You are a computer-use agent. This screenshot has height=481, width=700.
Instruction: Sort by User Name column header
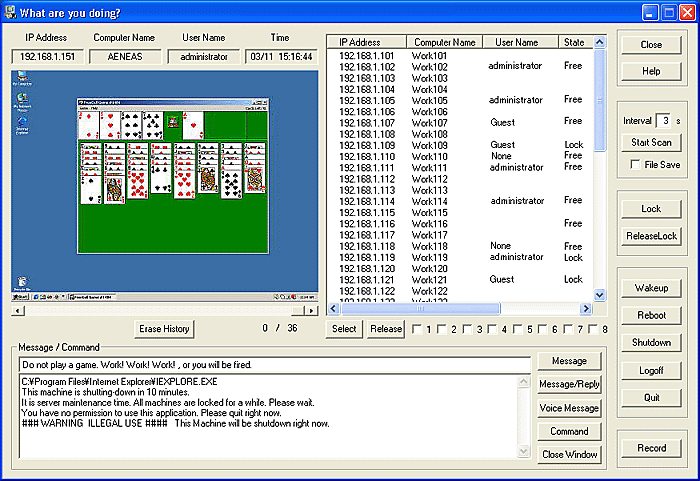(521, 42)
